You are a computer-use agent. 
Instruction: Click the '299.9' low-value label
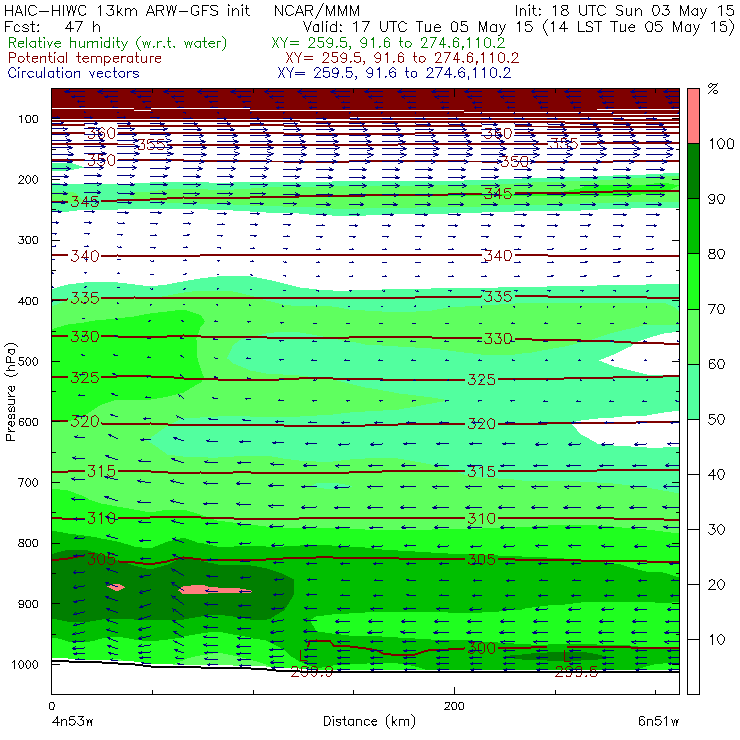[x=311, y=672]
